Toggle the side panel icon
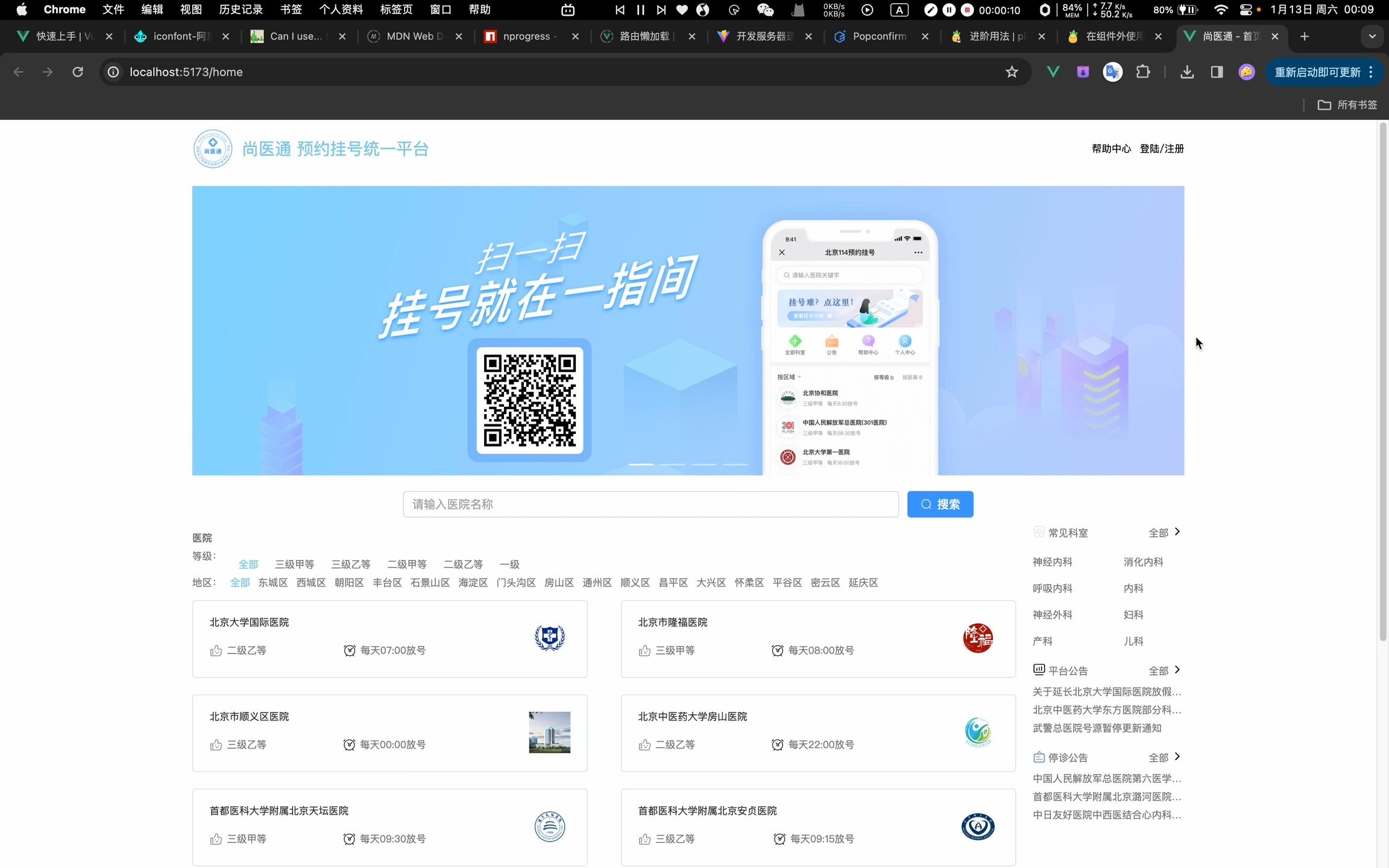1389x868 pixels. (x=1217, y=72)
